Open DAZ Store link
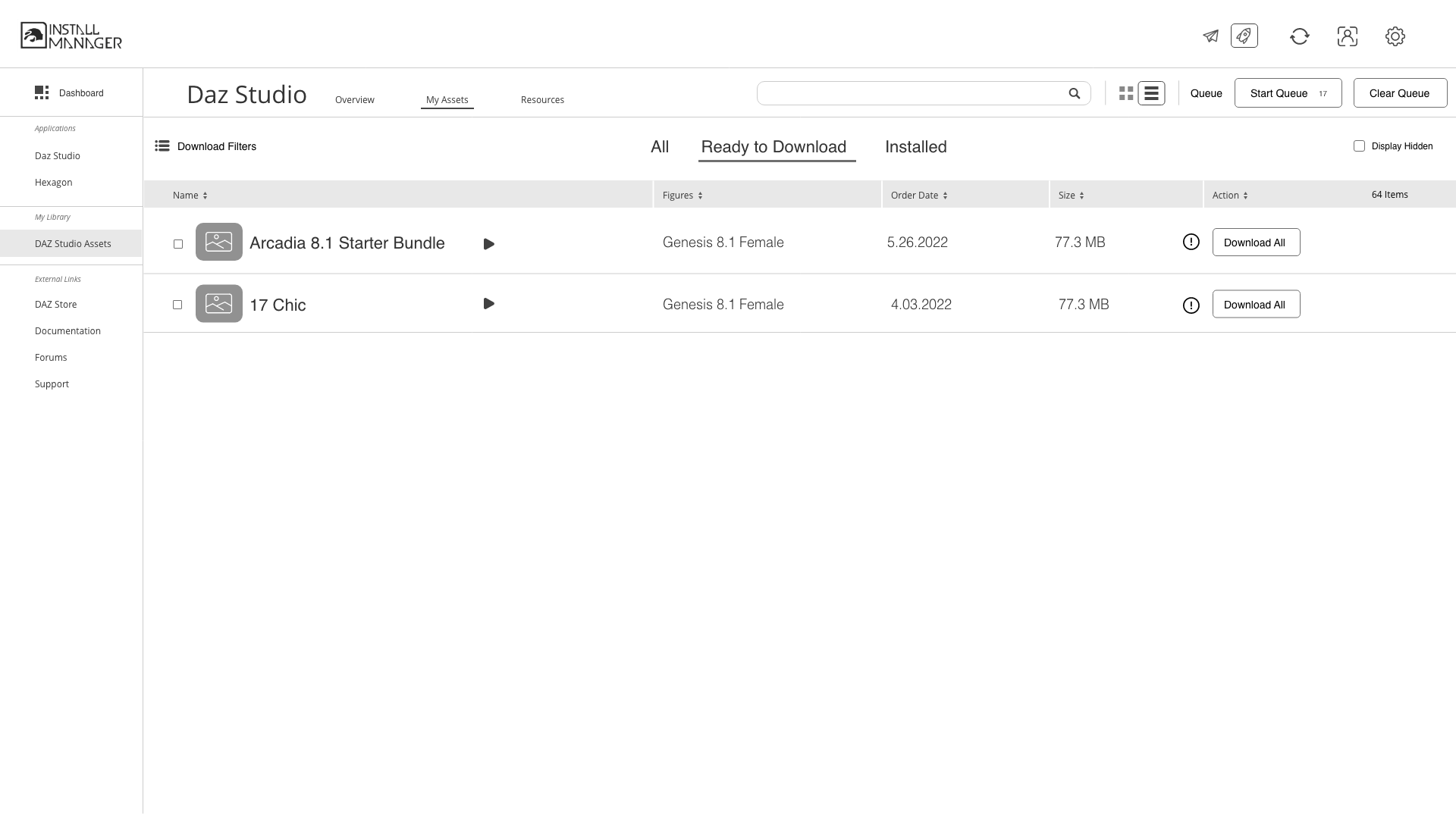 click(56, 304)
